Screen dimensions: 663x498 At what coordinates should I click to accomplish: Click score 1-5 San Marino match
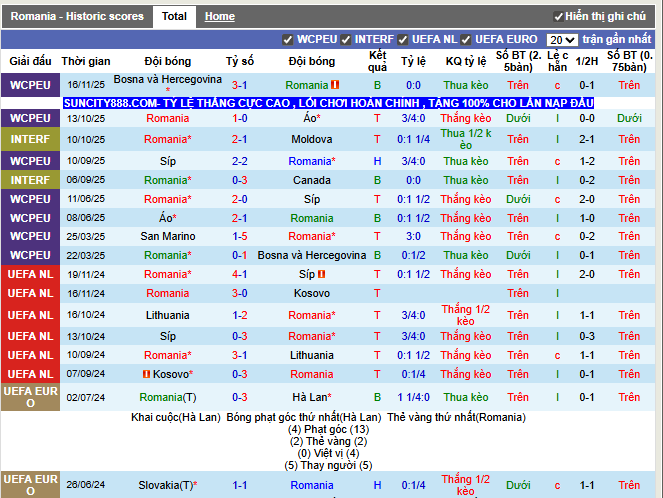[x=239, y=236]
